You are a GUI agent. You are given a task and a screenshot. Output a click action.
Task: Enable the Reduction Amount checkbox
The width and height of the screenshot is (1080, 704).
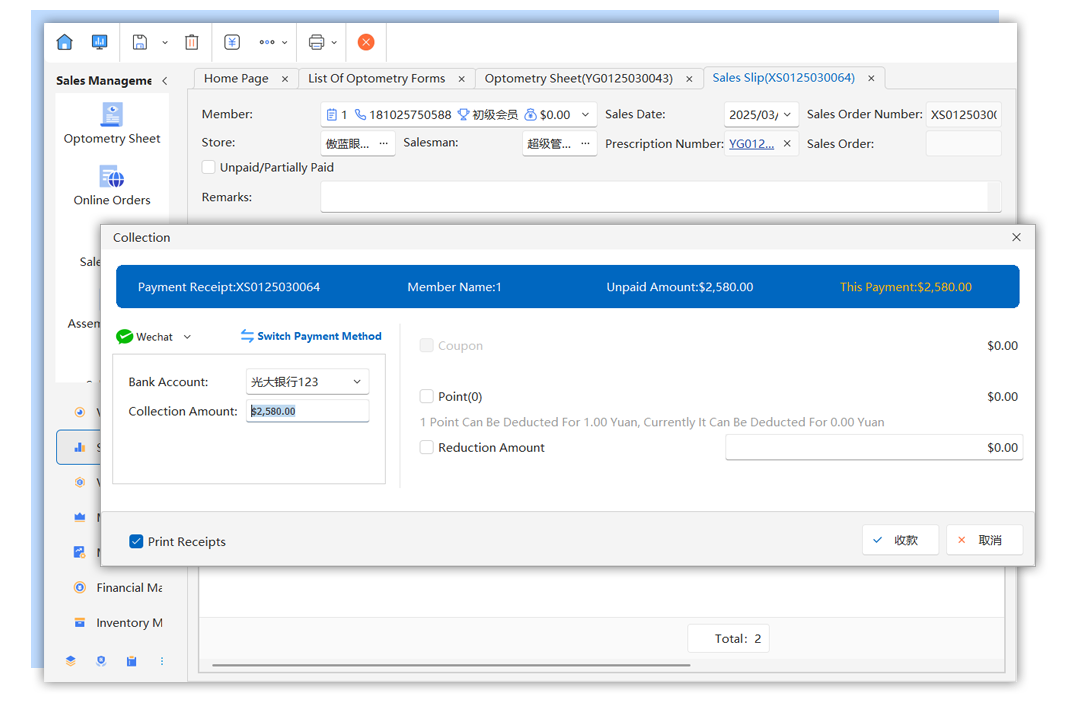click(x=427, y=448)
